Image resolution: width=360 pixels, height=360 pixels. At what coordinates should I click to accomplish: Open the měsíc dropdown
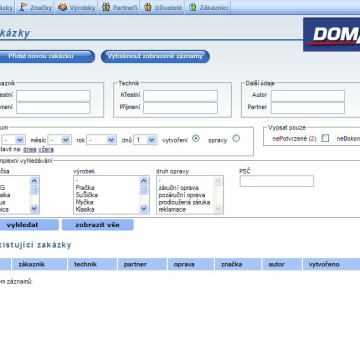[x=59, y=140]
